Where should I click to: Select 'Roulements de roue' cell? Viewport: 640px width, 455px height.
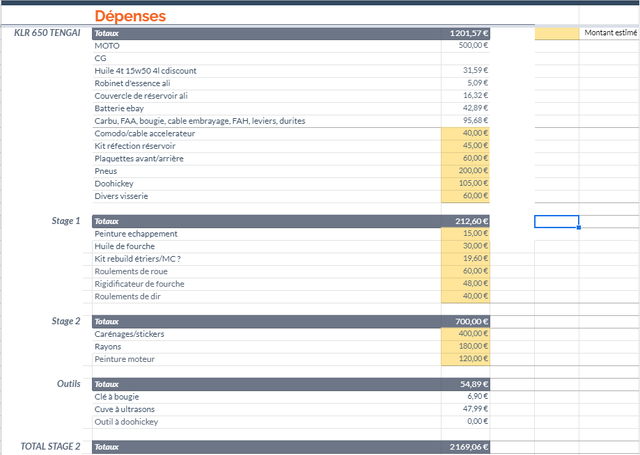(x=267, y=271)
